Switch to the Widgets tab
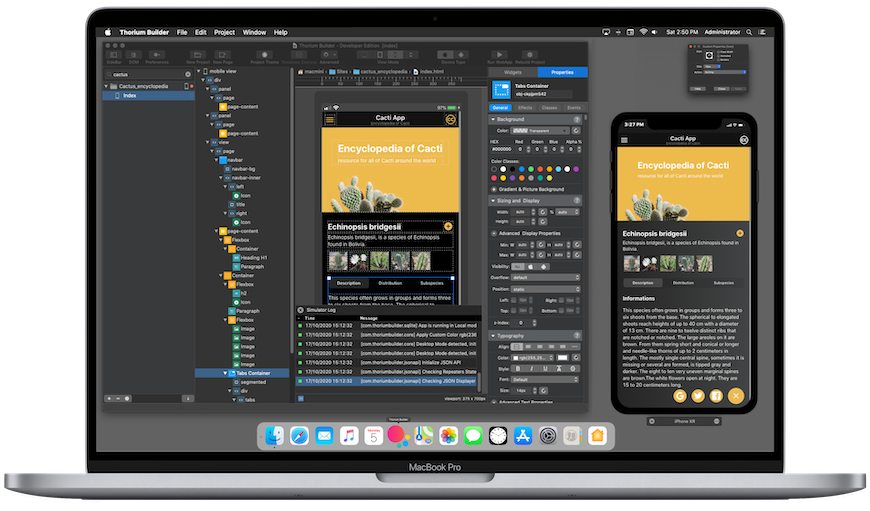Image resolution: width=870 pixels, height=511 pixels. [513, 73]
